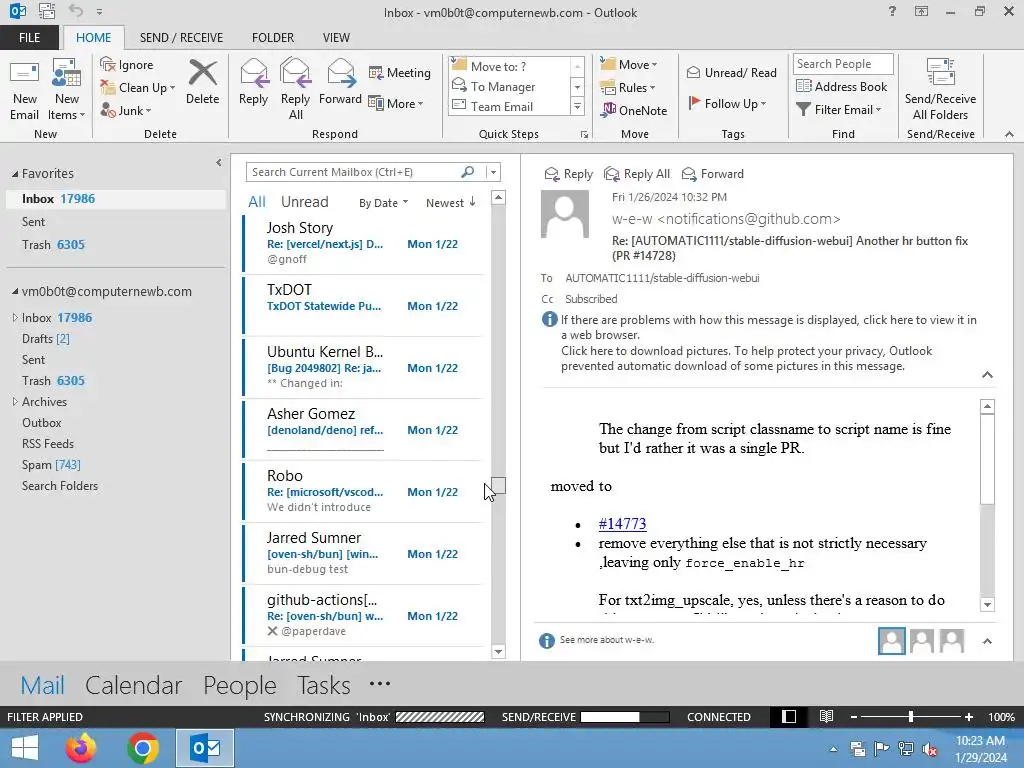Image resolution: width=1024 pixels, height=768 pixels.
Task: Click Forward in the reading pane
Action: tap(712, 174)
